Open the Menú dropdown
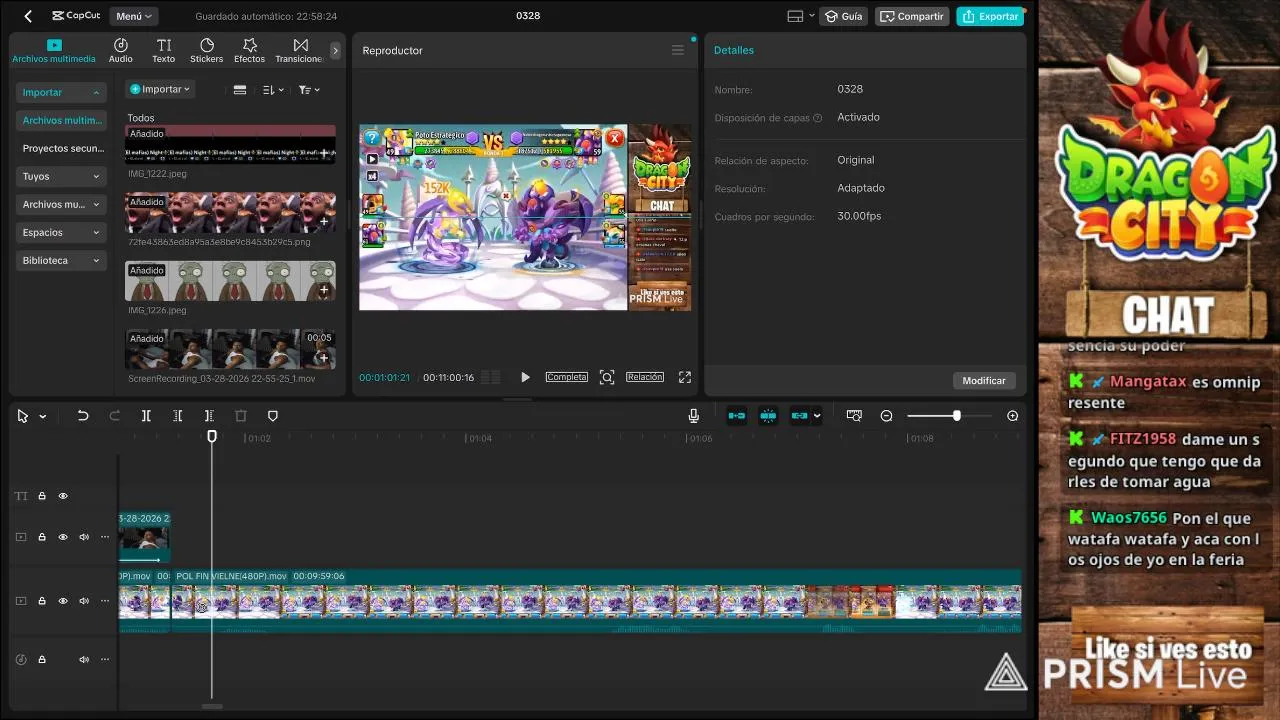The image size is (1280, 720). [134, 16]
